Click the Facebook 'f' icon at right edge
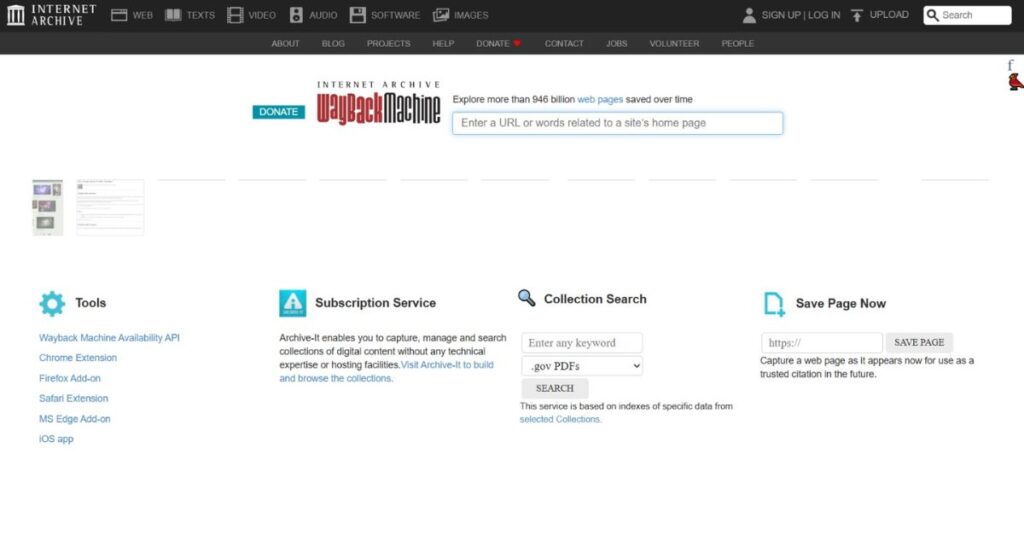This screenshot has height=536, width=1024. pos(1010,65)
